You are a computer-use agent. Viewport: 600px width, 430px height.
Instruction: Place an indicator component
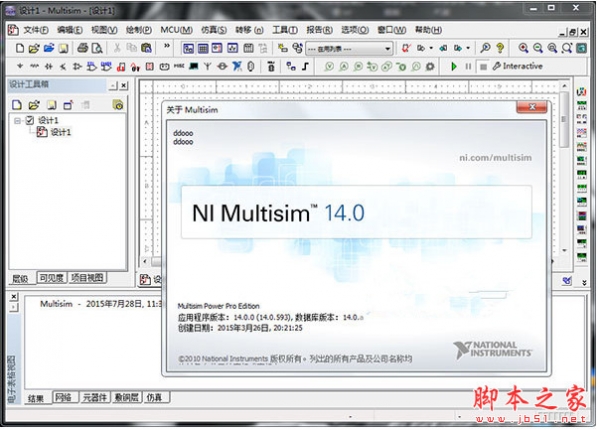coord(150,66)
